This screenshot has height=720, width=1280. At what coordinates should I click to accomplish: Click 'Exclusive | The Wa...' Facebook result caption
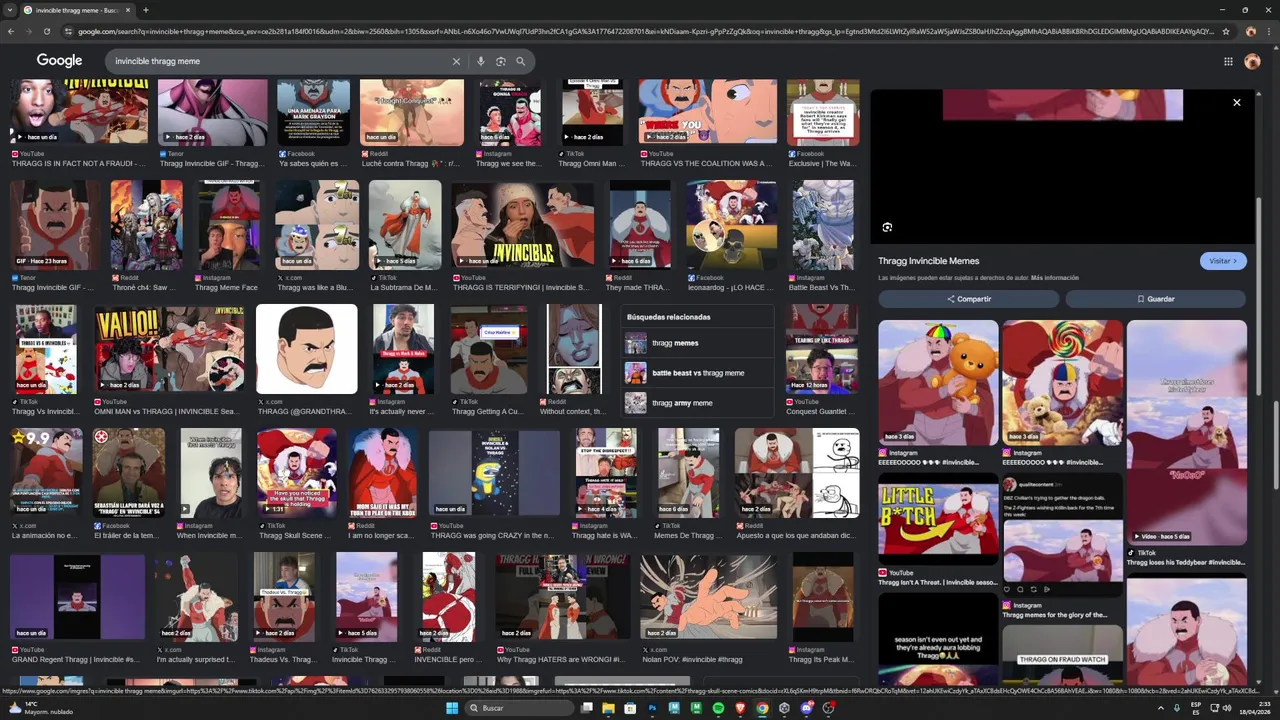click(x=822, y=163)
